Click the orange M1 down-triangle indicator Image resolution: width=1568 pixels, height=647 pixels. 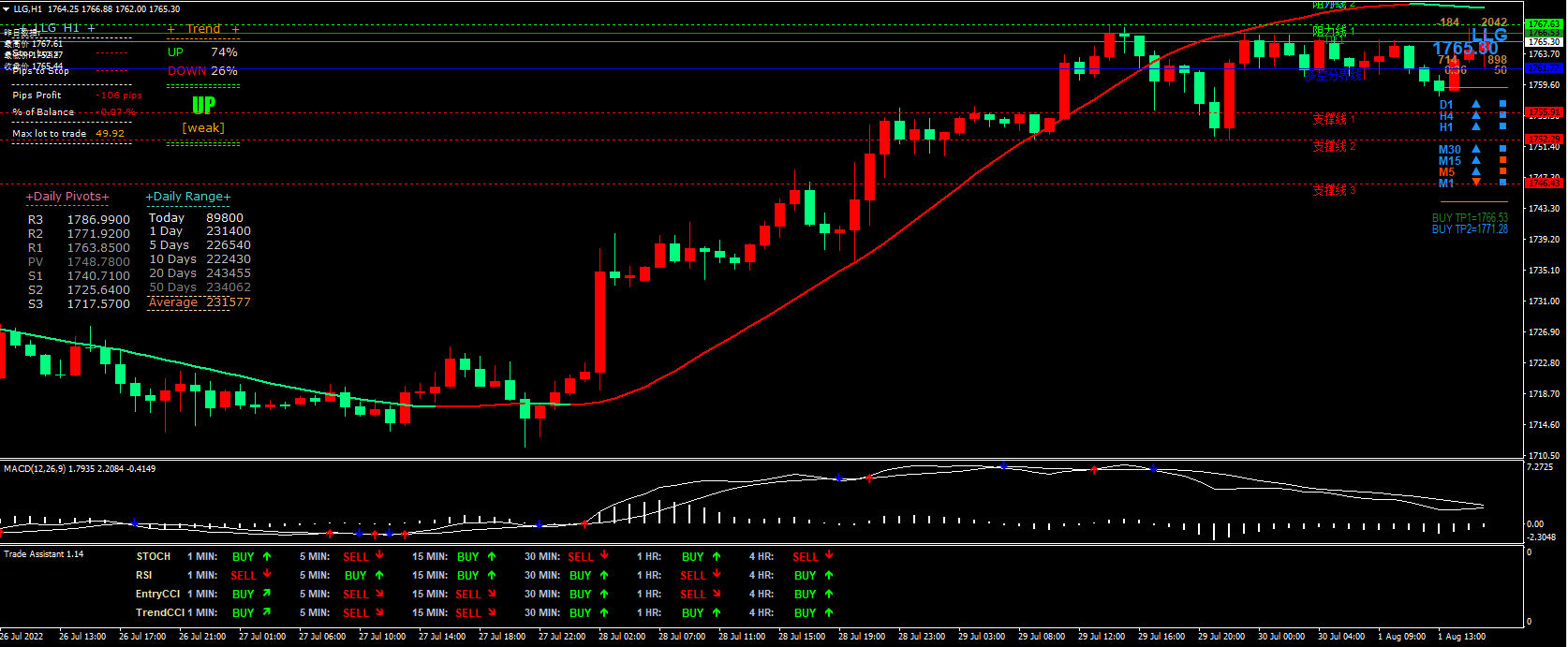[1476, 183]
